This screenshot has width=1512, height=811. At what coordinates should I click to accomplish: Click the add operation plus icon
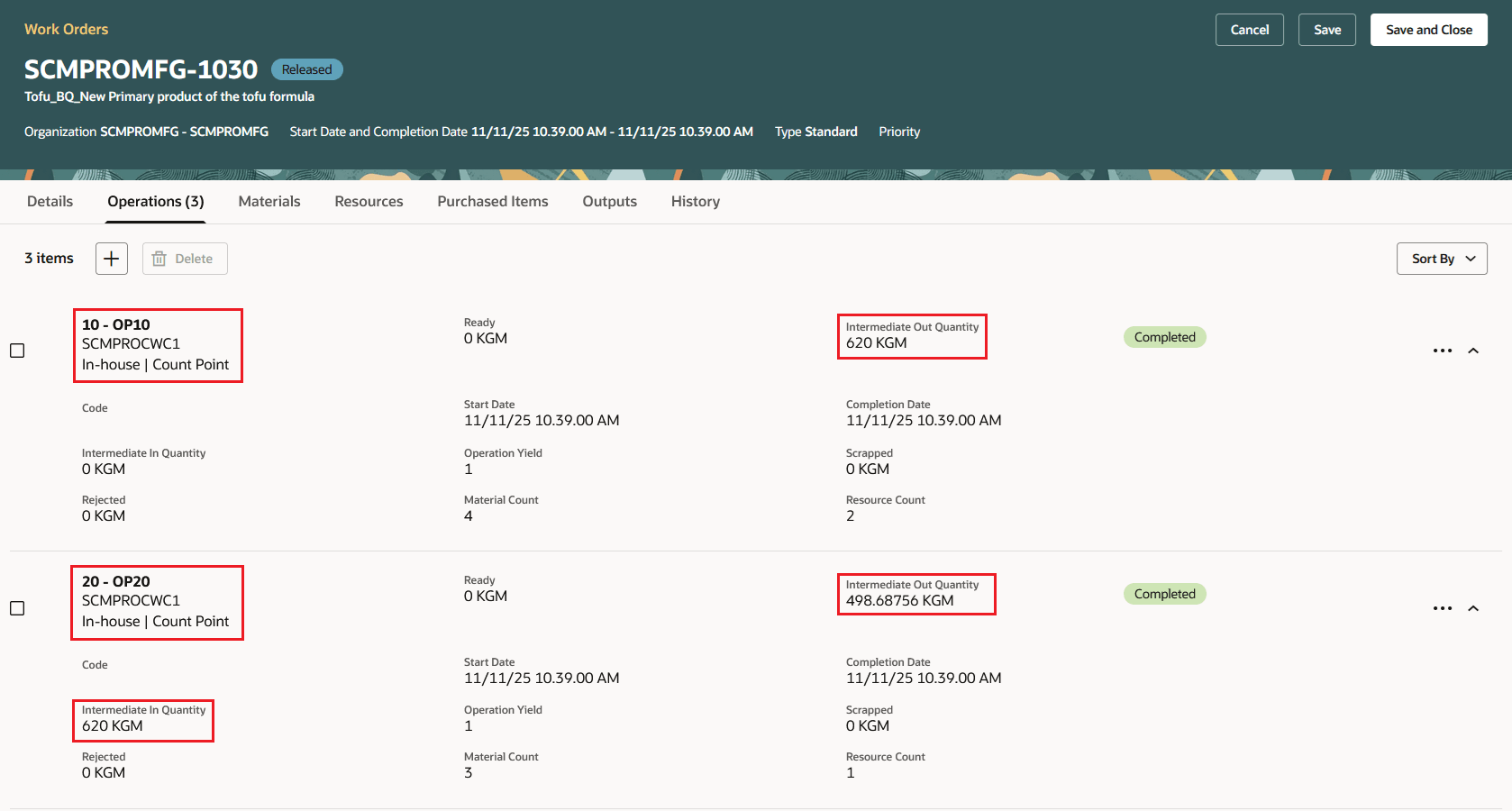tap(111, 259)
